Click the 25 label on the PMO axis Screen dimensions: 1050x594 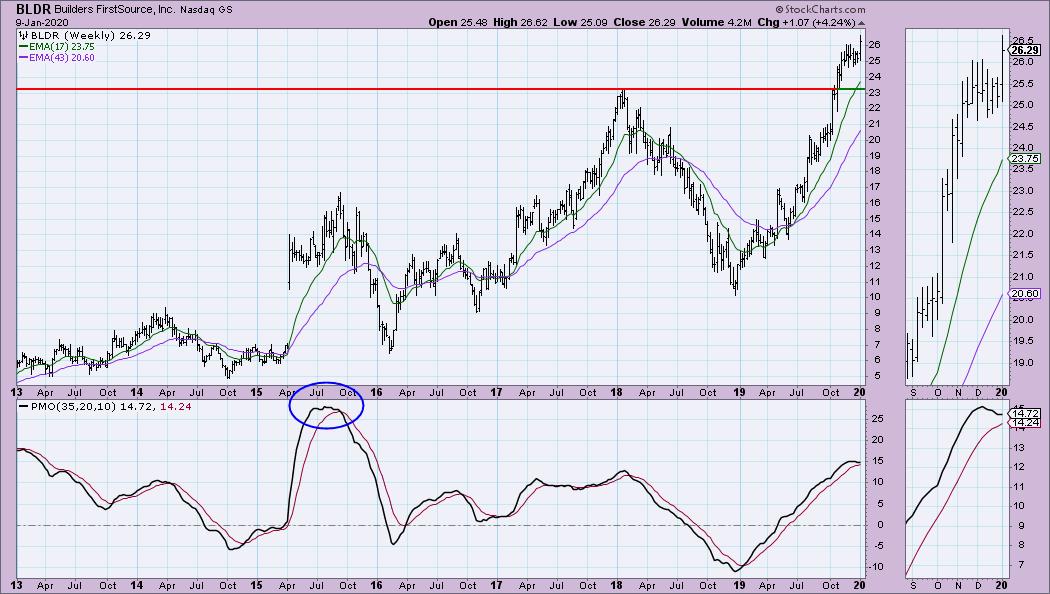tap(877, 419)
